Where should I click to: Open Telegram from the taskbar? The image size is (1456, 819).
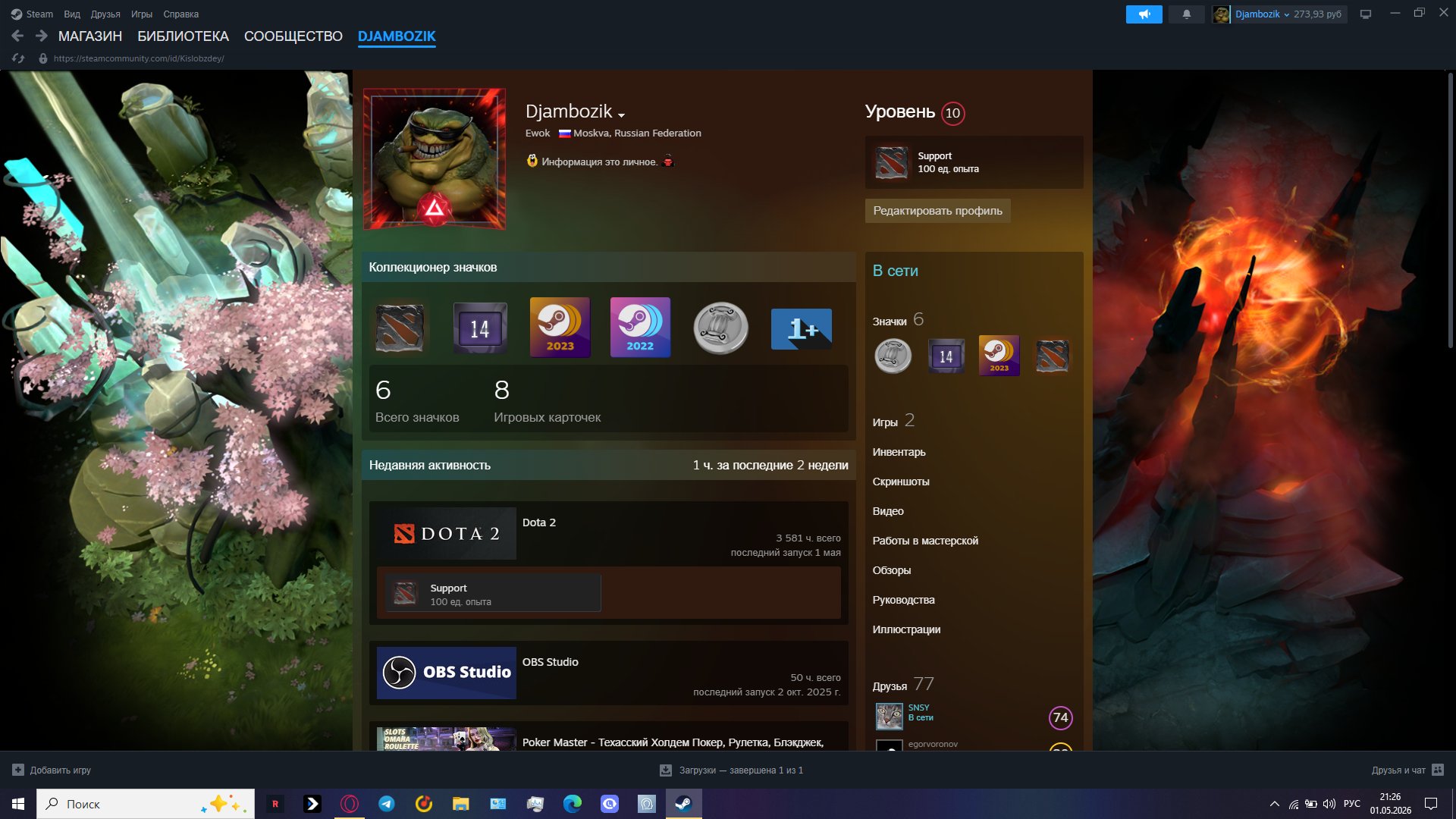[387, 804]
